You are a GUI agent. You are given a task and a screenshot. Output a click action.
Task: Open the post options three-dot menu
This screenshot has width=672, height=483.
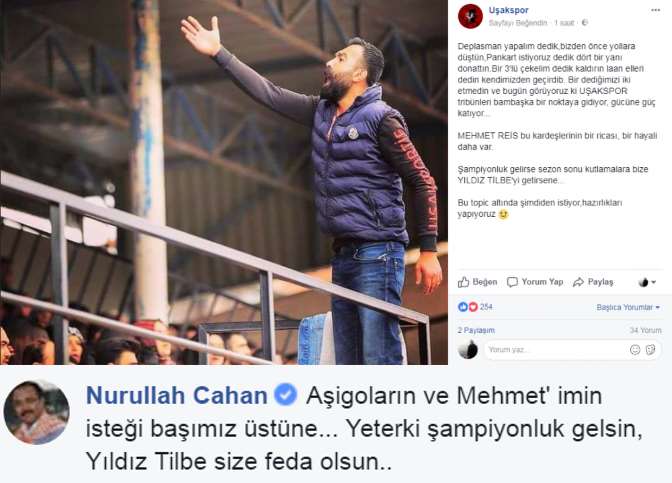(655, 10)
